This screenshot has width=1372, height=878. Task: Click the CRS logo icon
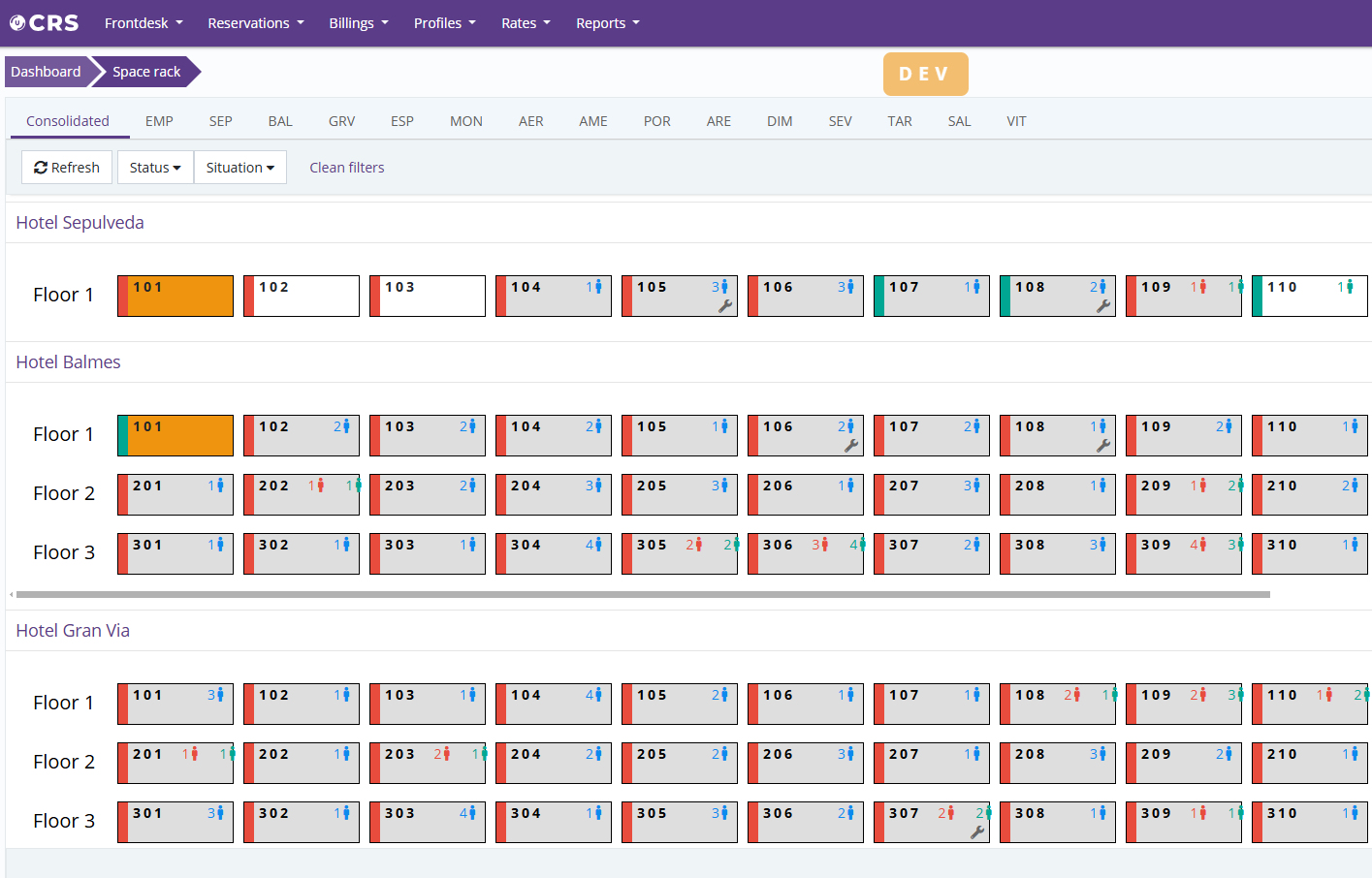(x=17, y=23)
